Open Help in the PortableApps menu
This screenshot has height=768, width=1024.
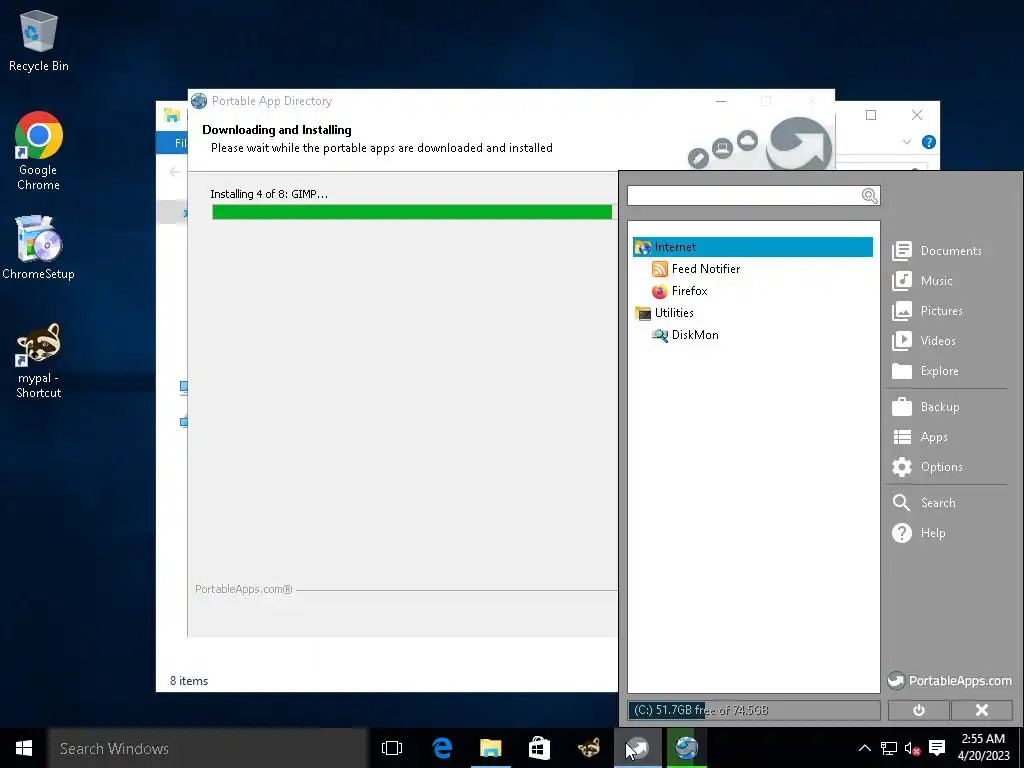[x=919, y=533]
